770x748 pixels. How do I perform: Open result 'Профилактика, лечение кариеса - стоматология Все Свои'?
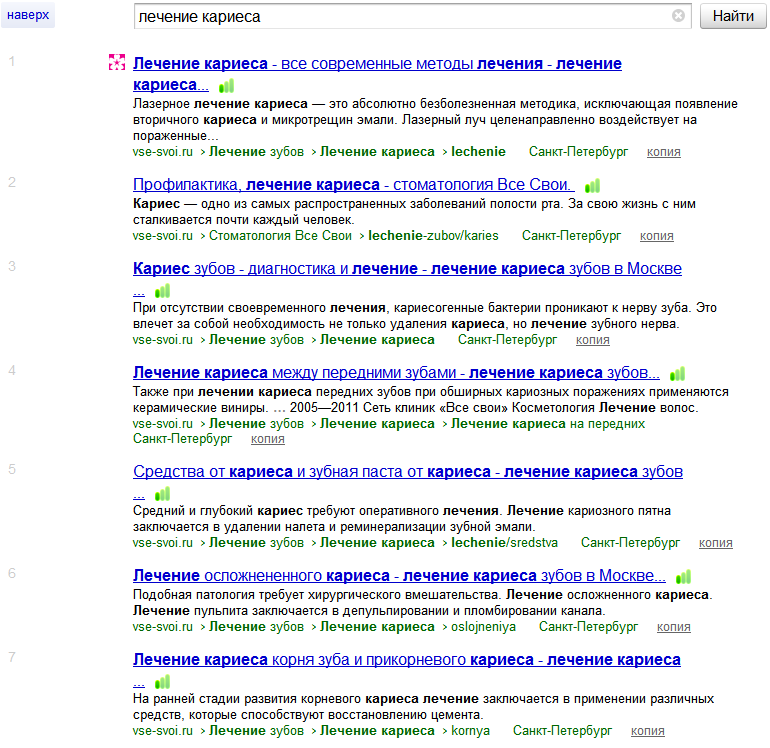coord(354,184)
